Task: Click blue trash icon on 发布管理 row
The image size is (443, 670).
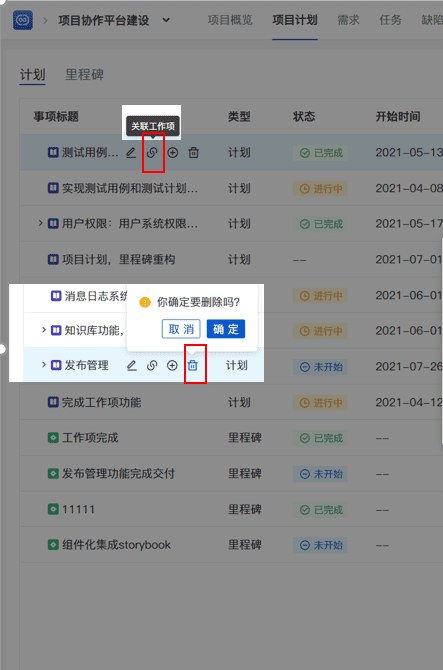Action: tap(193, 365)
